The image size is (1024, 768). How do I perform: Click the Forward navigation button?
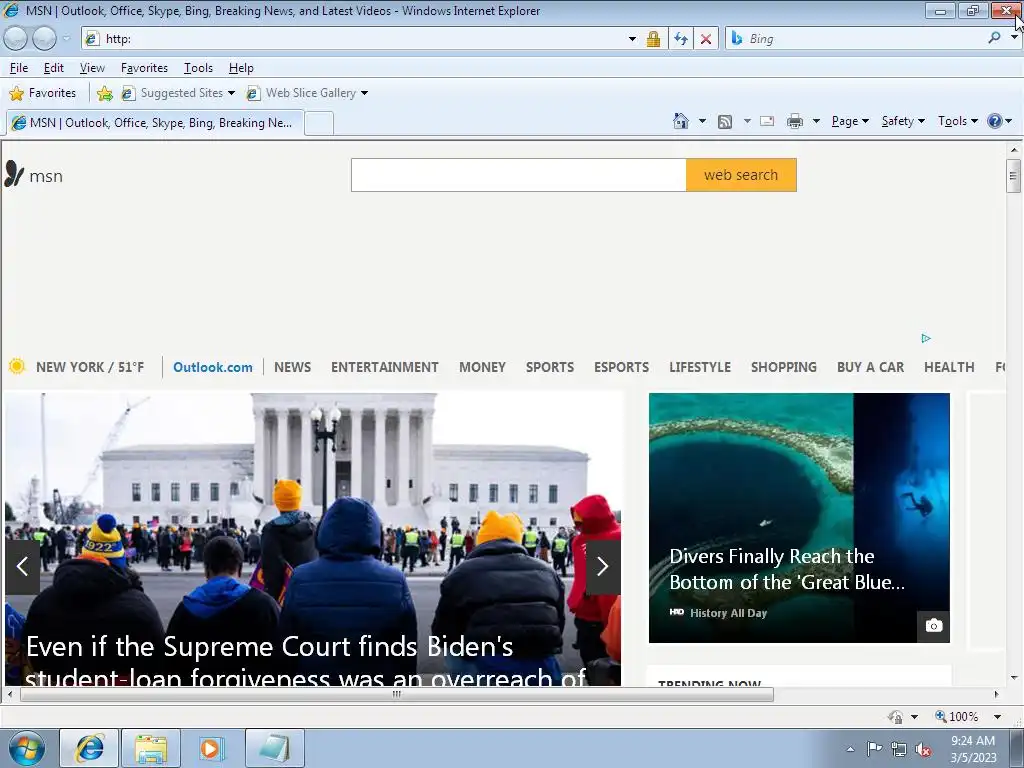(x=44, y=39)
